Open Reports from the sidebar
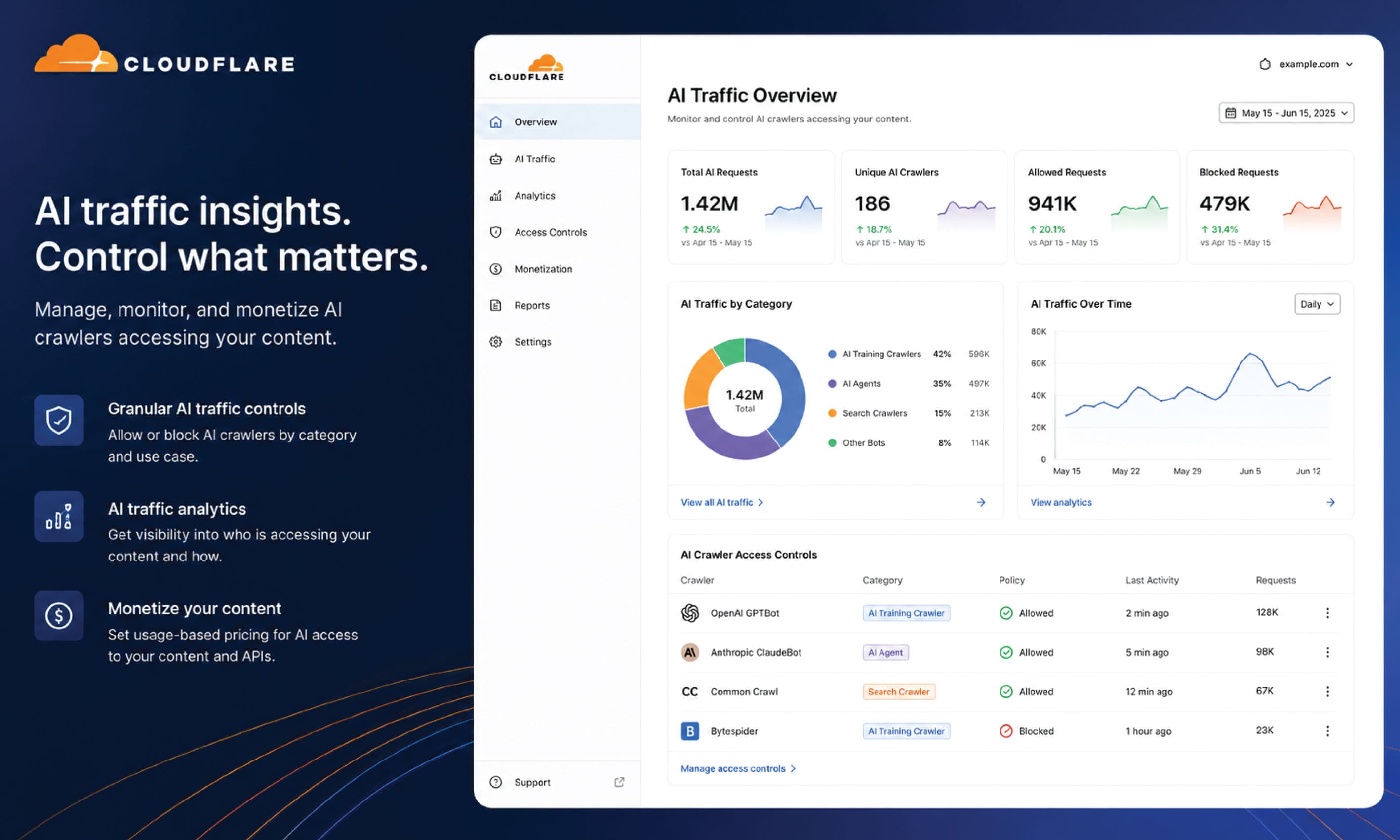The height and width of the screenshot is (840, 1400). point(558,305)
